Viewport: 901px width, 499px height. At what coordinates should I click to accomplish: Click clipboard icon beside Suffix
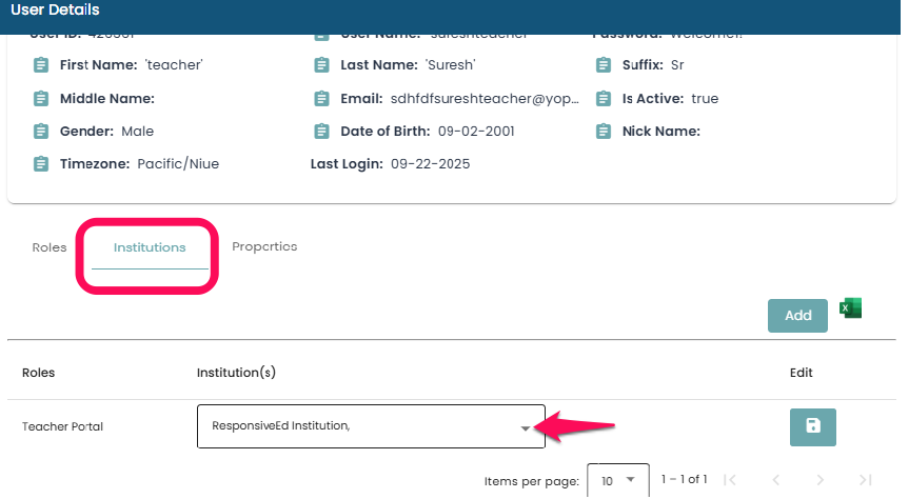[x=603, y=65]
